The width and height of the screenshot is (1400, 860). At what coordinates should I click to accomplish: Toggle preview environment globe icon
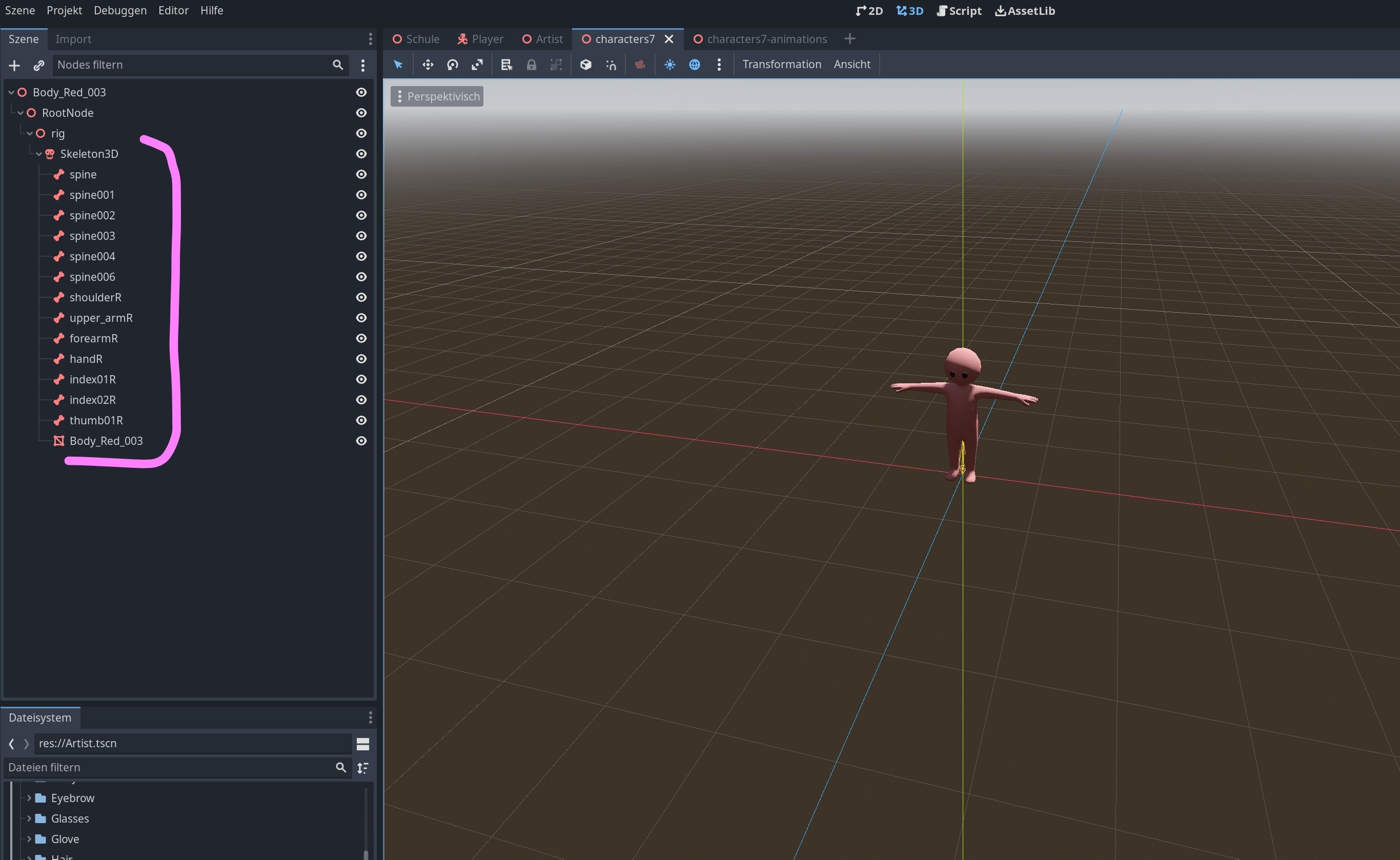click(695, 64)
